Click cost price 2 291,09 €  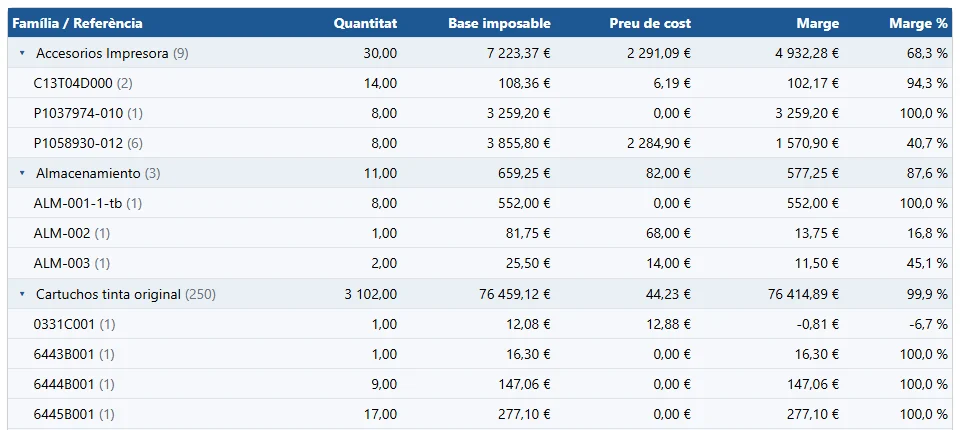[659, 53]
